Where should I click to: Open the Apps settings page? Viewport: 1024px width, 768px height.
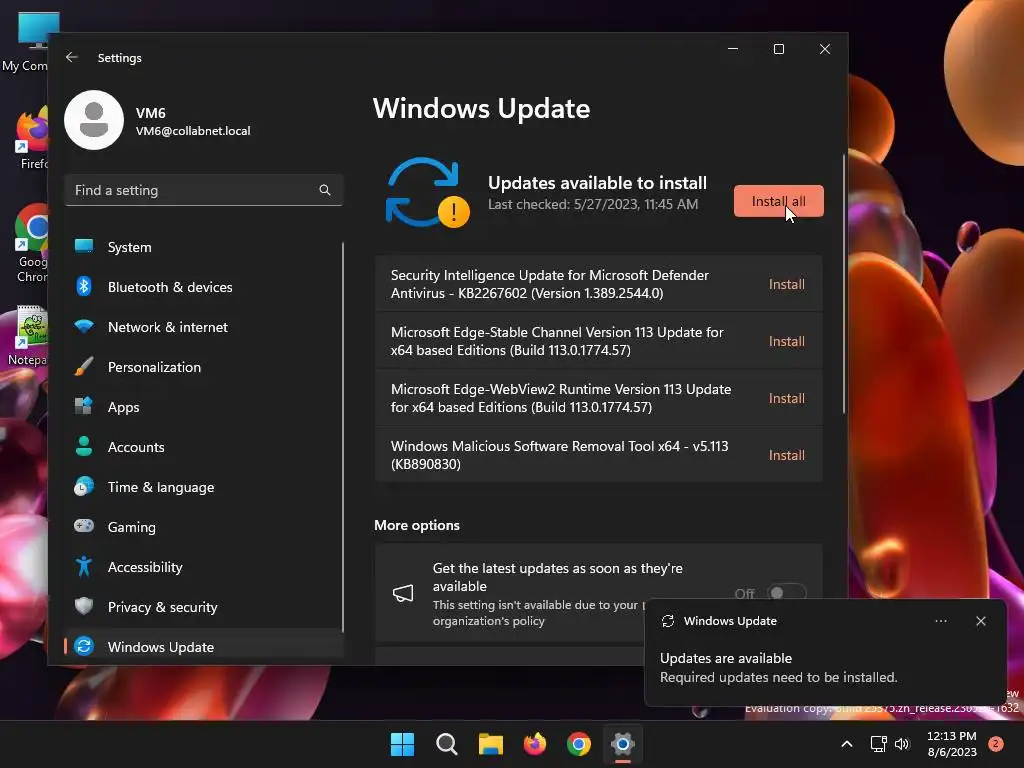(204, 407)
